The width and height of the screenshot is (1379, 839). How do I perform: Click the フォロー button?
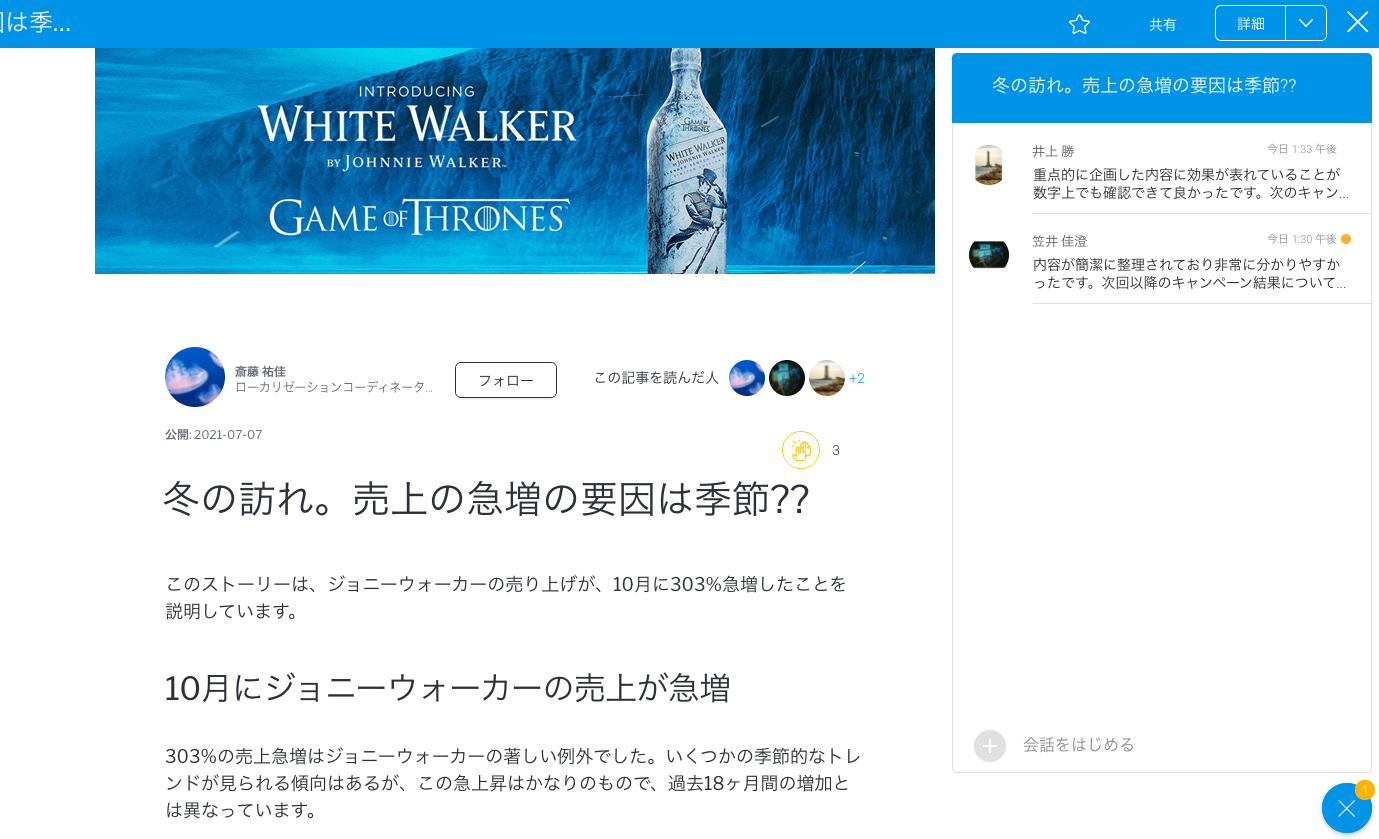coord(506,380)
